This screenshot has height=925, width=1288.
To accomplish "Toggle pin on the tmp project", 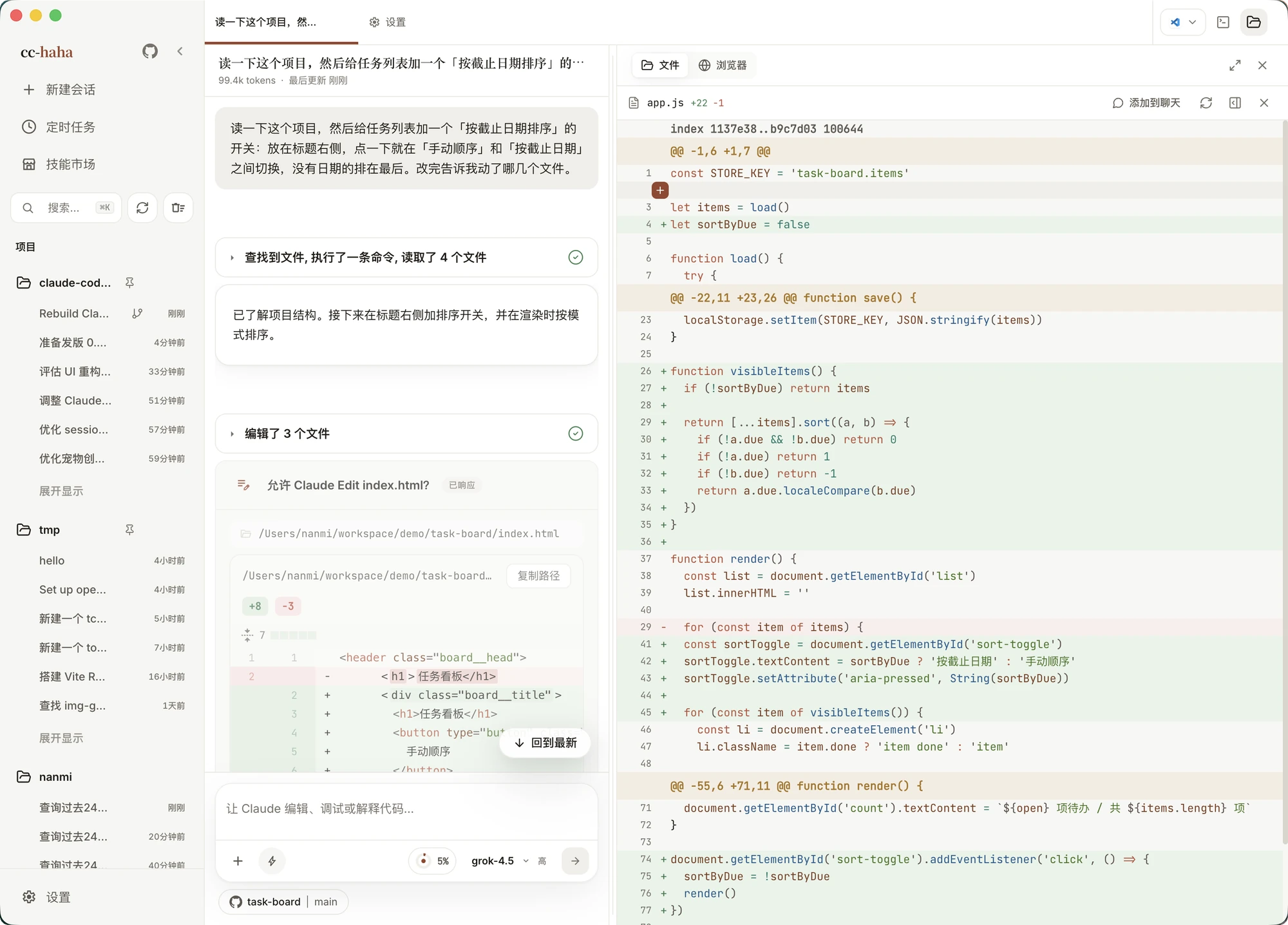I will point(129,529).
